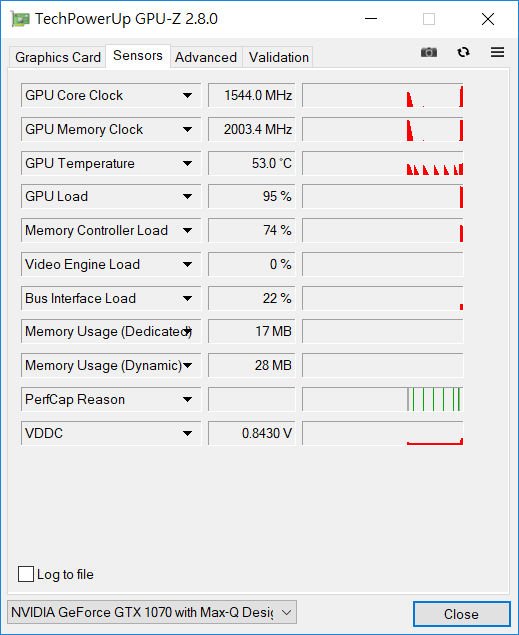Go to the Validation tab

(279, 57)
